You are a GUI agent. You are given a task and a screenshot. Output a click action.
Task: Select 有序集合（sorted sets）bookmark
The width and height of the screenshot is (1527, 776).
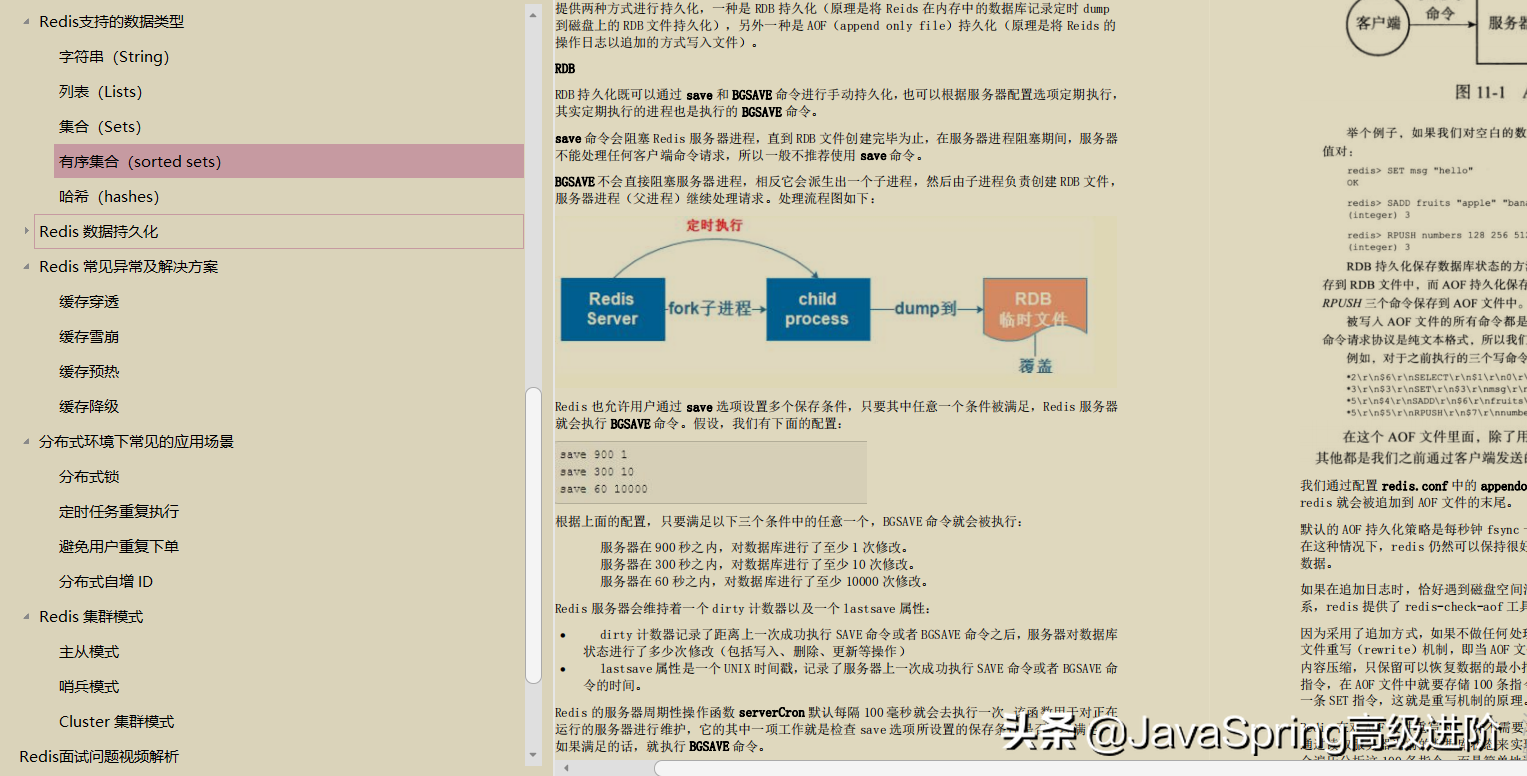pyautogui.click(x=289, y=161)
